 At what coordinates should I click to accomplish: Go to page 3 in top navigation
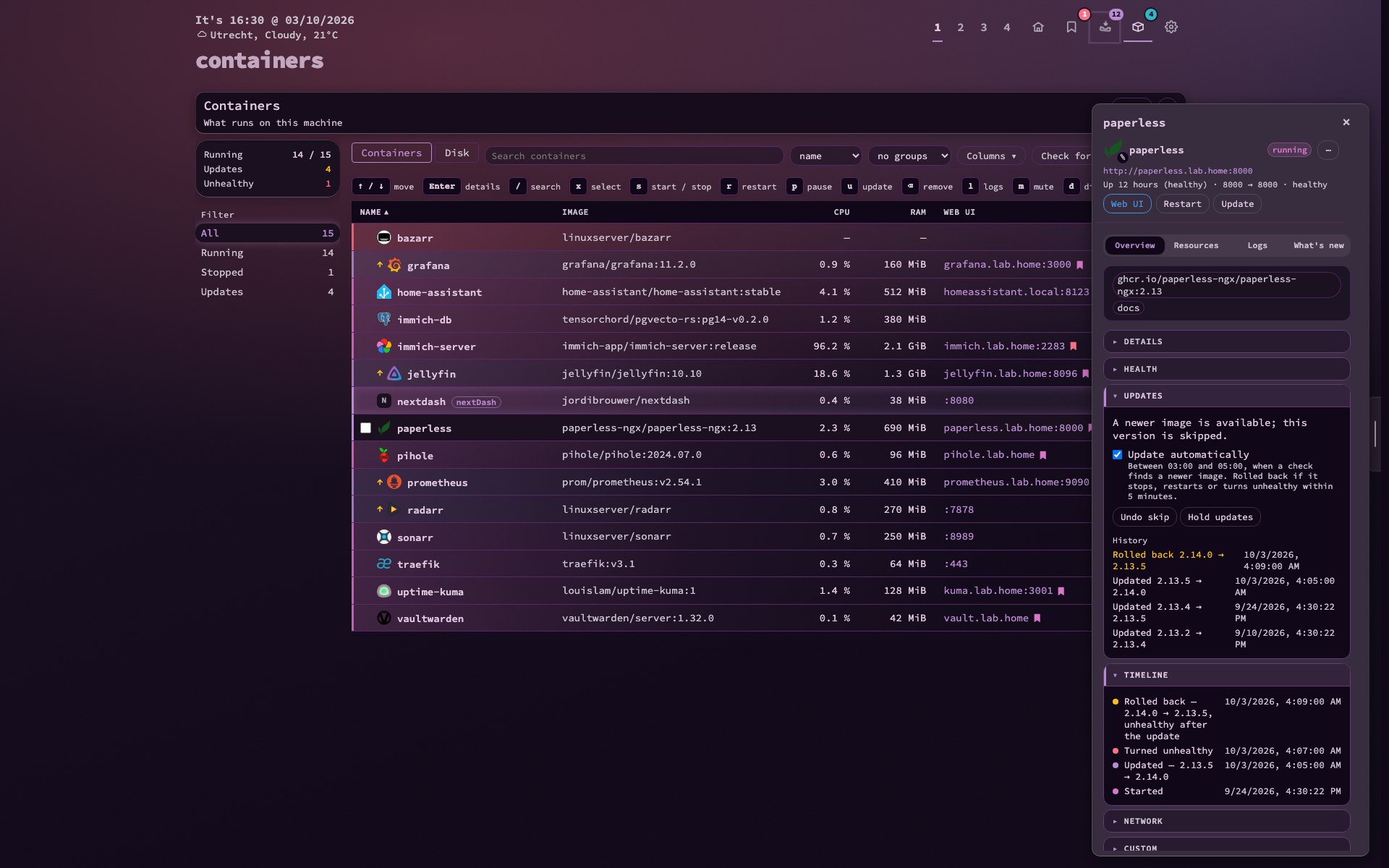tap(983, 27)
